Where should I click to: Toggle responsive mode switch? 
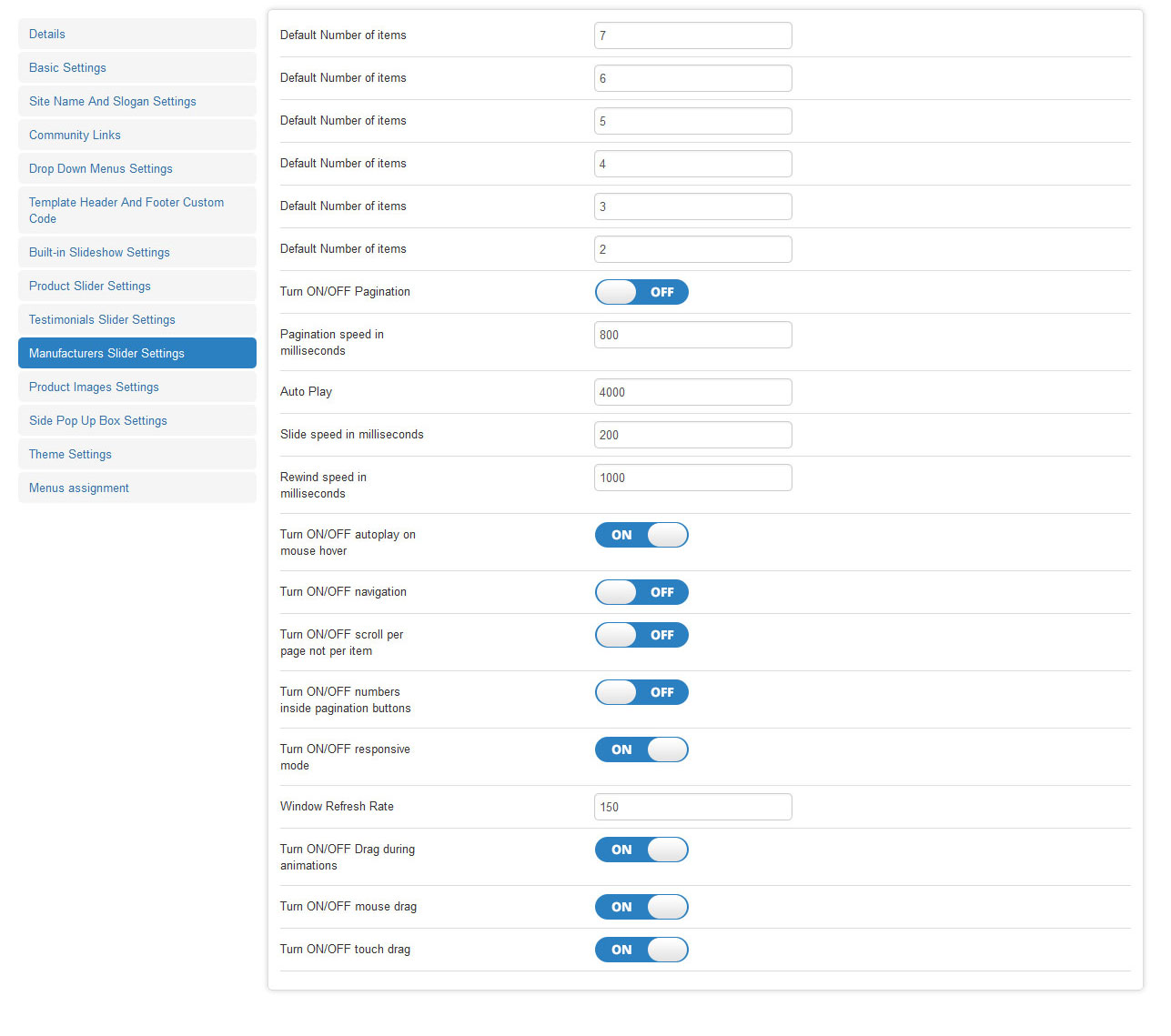(641, 749)
